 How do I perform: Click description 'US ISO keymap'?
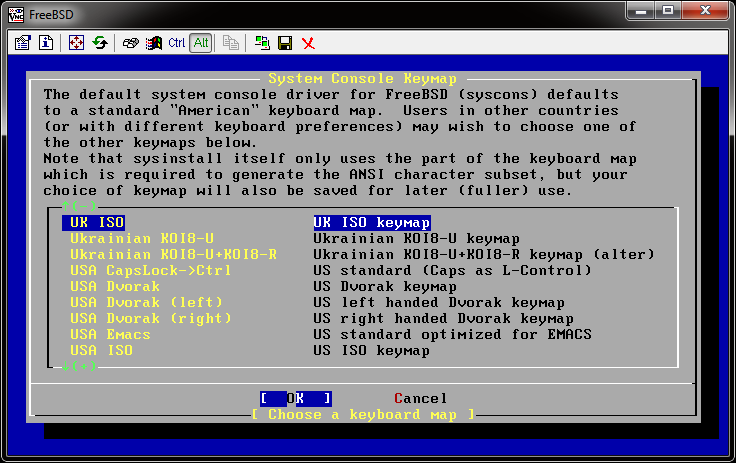tap(371, 350)
